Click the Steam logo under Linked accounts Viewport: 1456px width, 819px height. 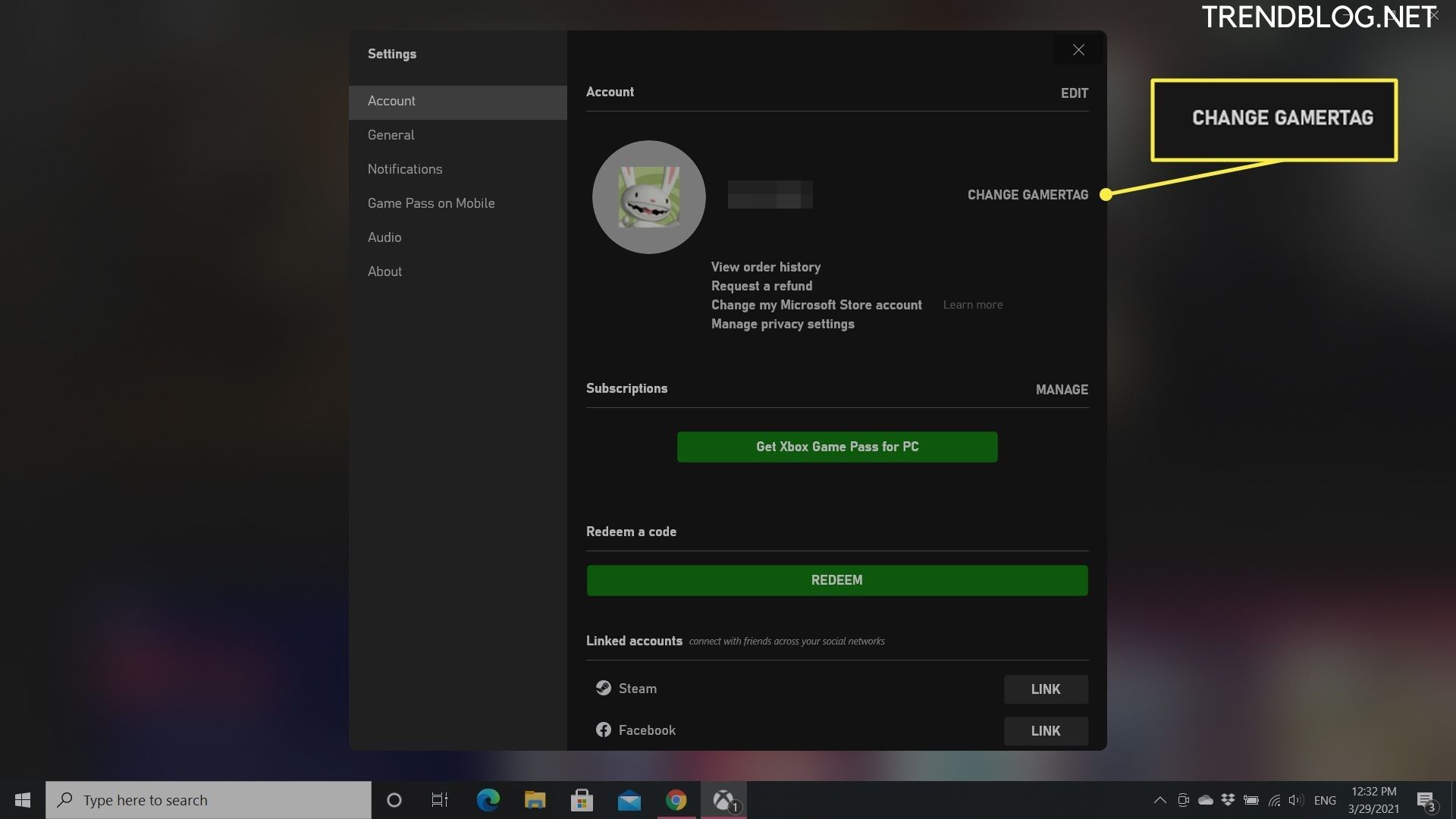[603, 688]
